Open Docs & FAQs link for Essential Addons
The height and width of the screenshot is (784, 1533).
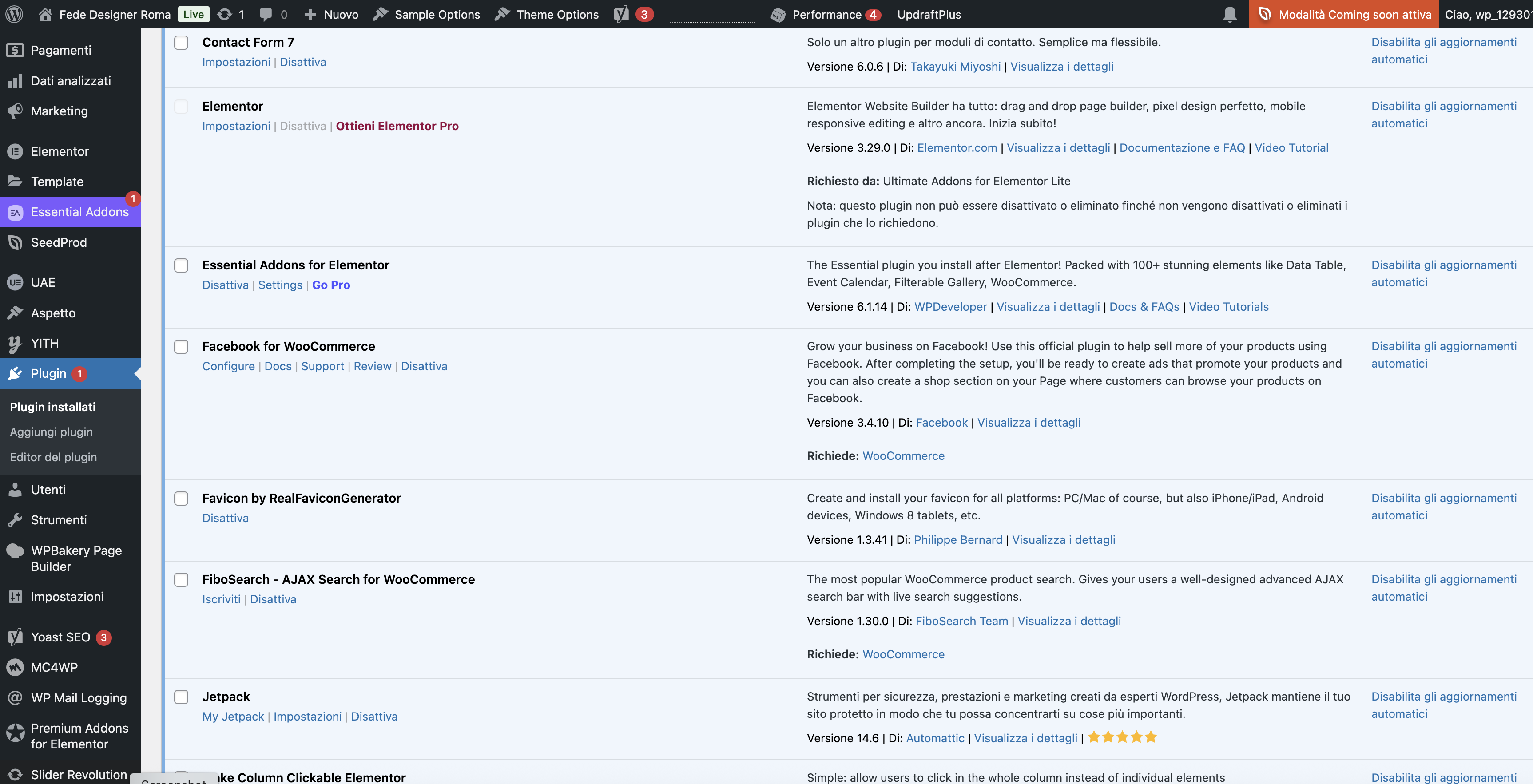coord(1144,306)
